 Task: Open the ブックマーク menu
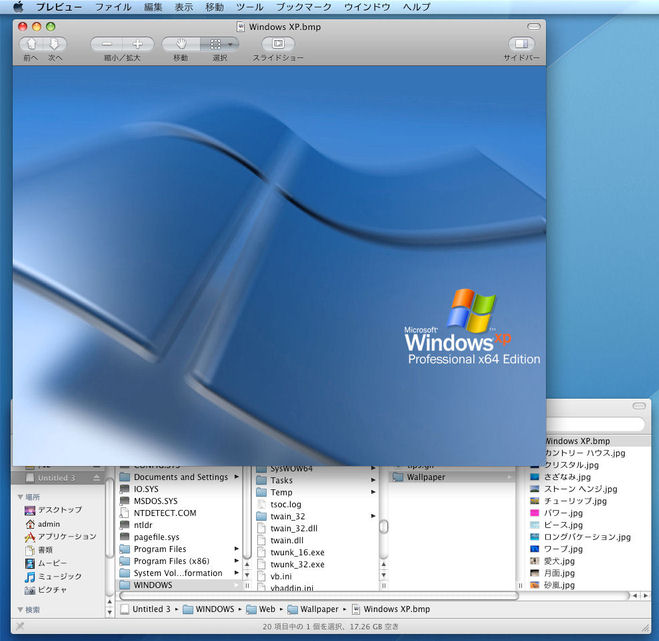(303, 7)
